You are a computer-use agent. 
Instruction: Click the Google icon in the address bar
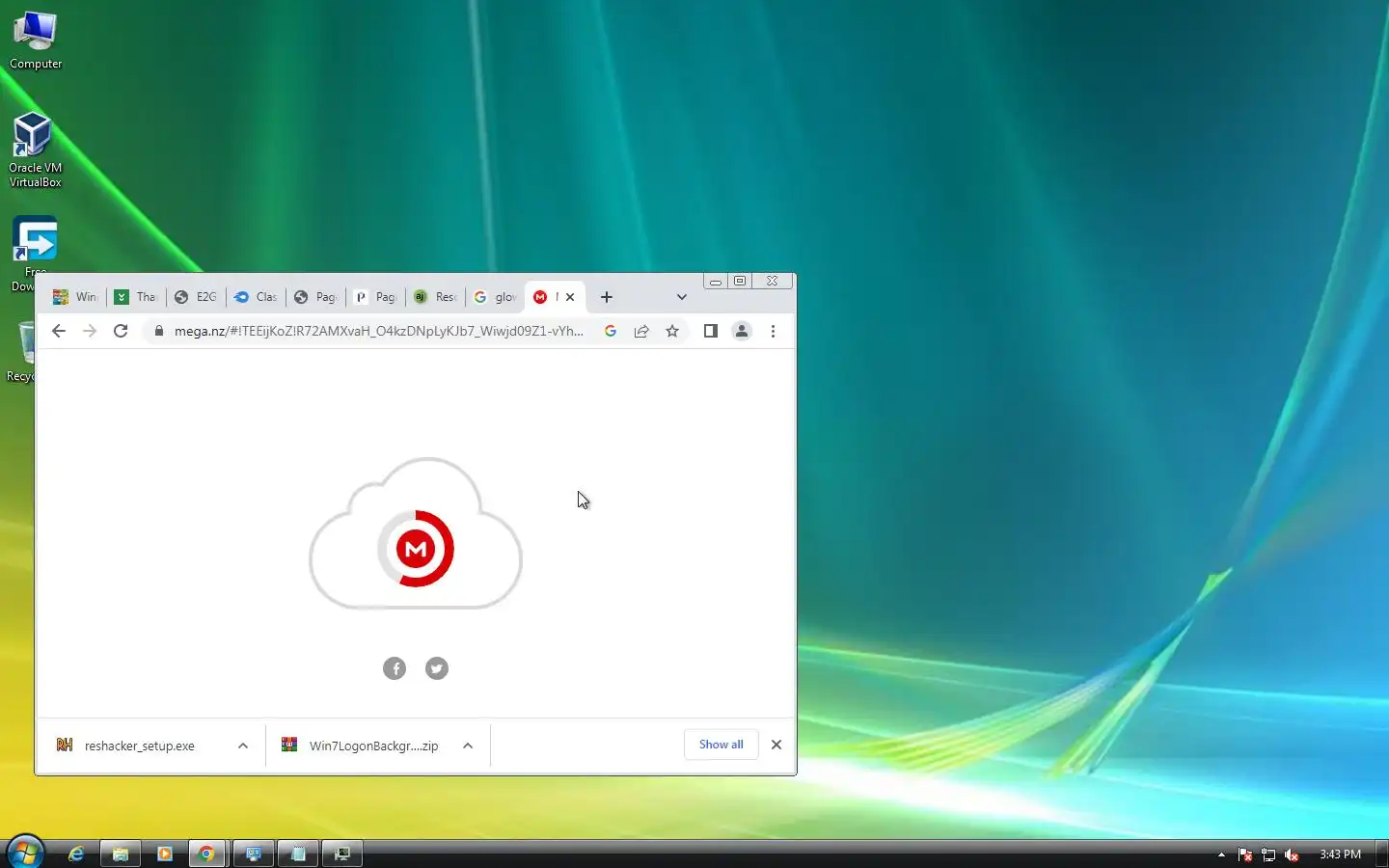point(611,331)
